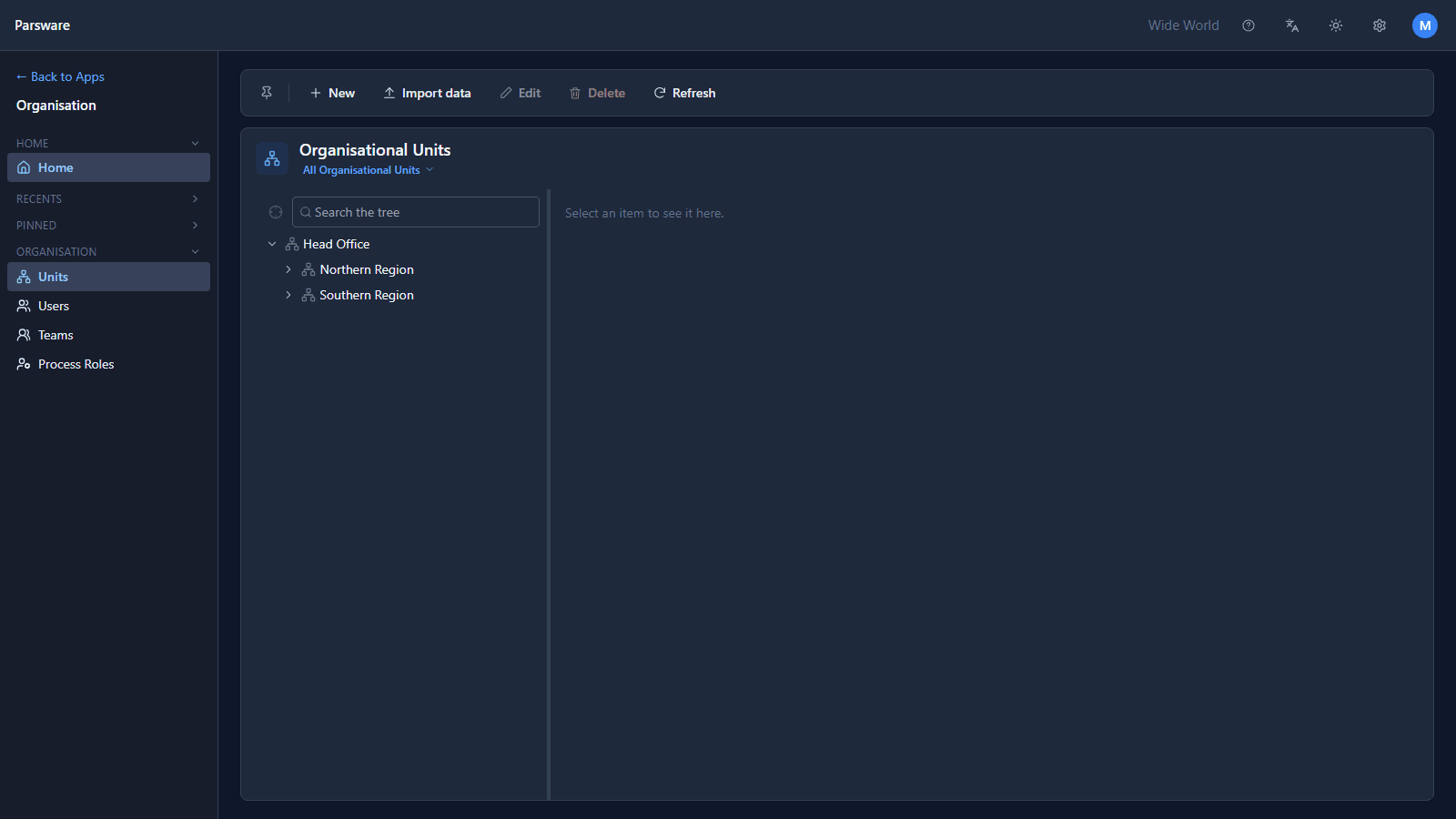Open the settings gear icon
The width and height of the screenshot is (1456, 819).
(x=1380, y=25)
